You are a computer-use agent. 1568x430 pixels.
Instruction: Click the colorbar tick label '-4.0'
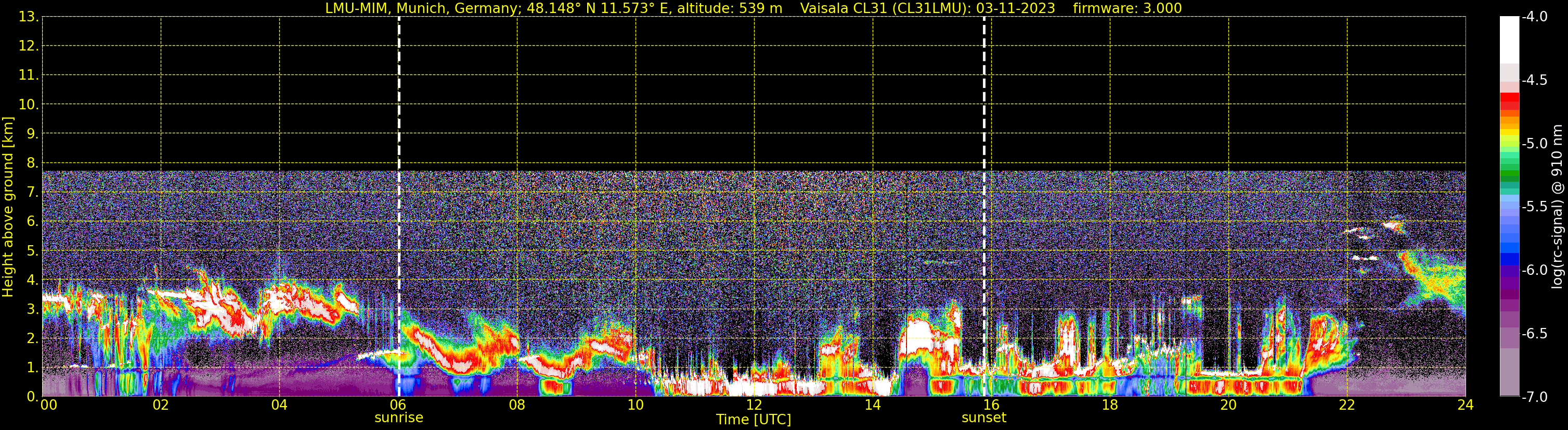[1534, 17]
